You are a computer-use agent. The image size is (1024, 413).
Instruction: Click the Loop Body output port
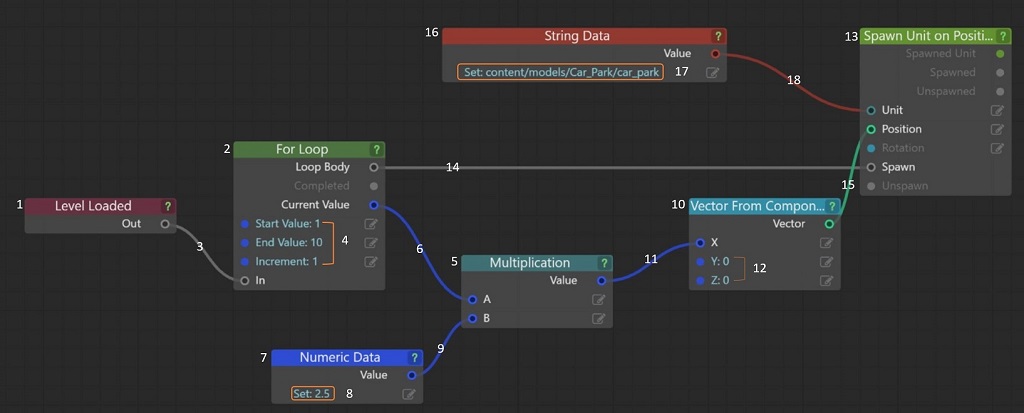tap(374, 168)
